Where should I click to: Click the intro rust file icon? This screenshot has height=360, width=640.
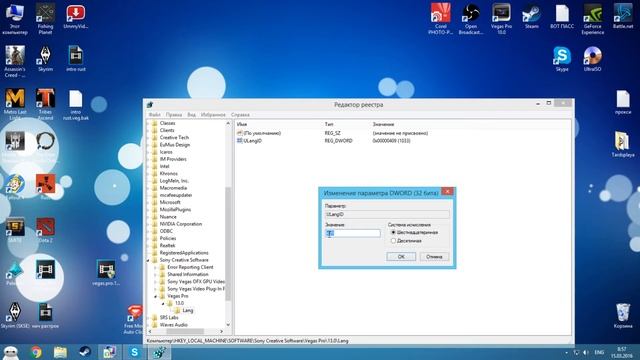pyautogui.click(x=76, y=59)
